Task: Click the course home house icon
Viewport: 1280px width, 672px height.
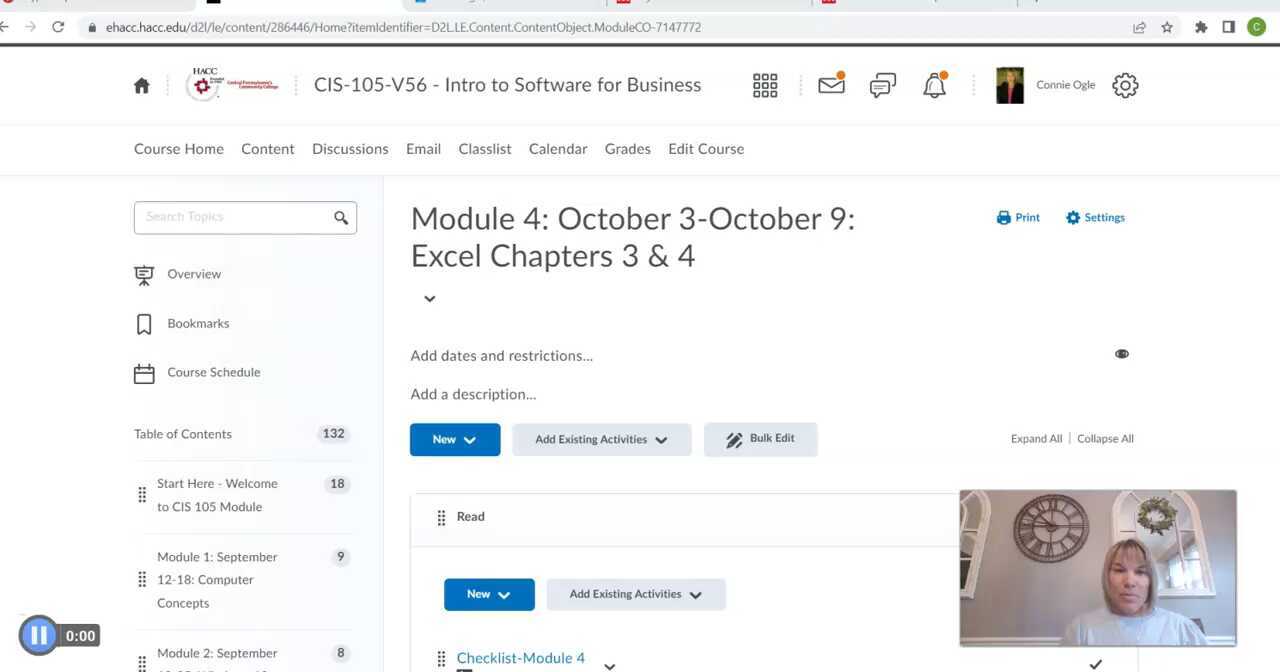Action: [x=142, y=86]
